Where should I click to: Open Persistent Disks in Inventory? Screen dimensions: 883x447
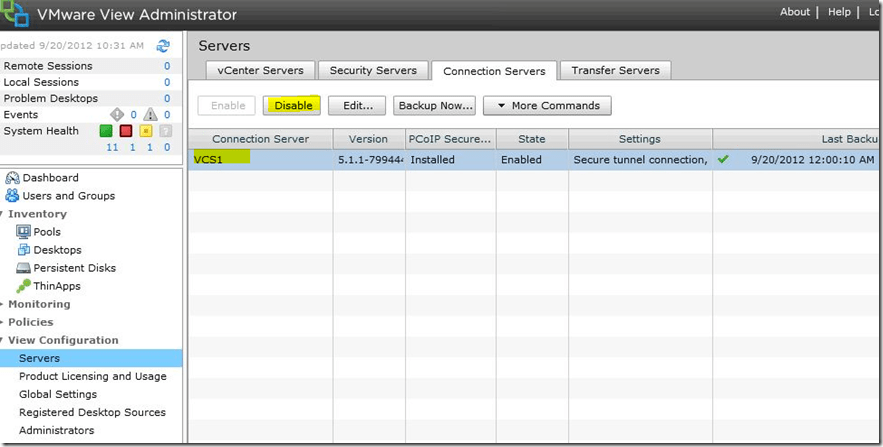74,268
